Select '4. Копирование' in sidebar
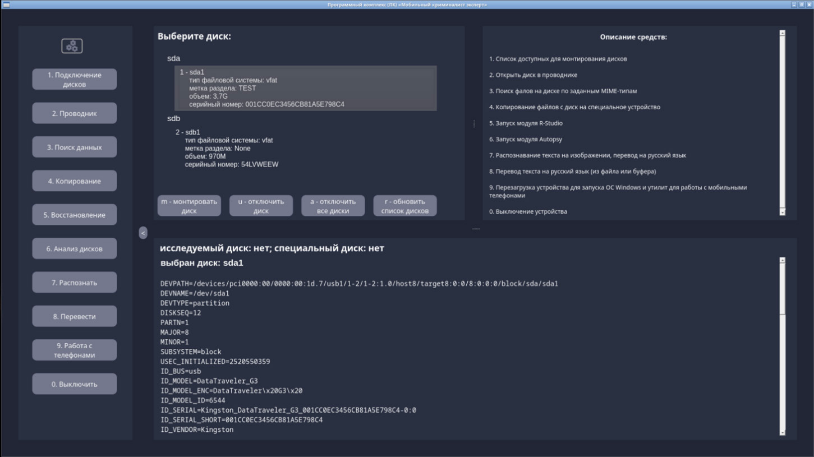 click(74, 181)
